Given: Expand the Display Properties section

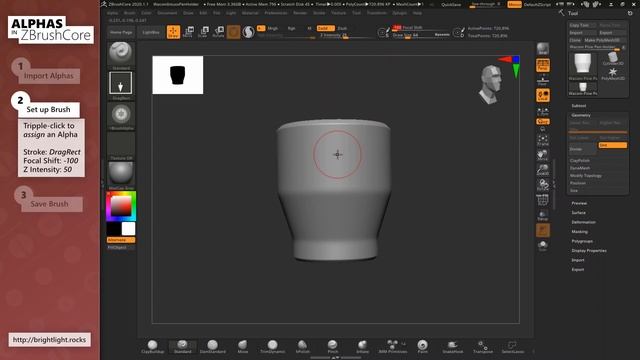Looking at the screenshot, I should pos(589,251).
